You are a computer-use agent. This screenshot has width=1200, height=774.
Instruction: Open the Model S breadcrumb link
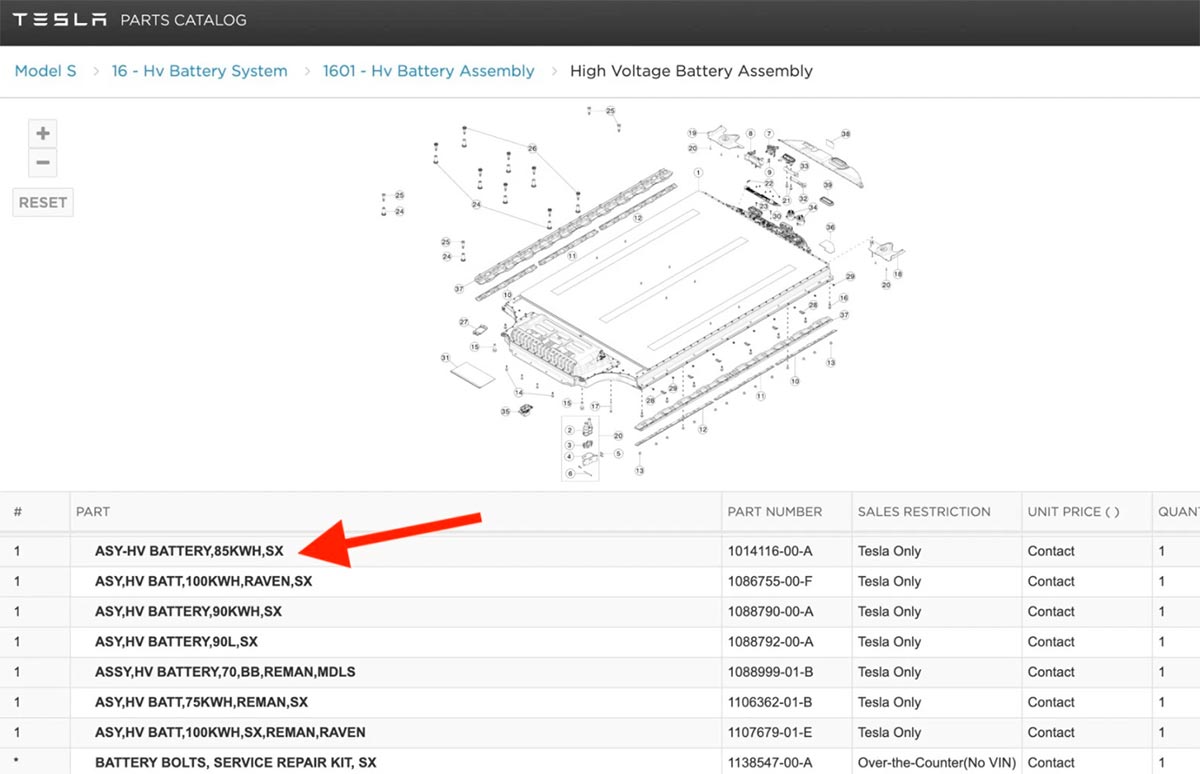point(45,71)
